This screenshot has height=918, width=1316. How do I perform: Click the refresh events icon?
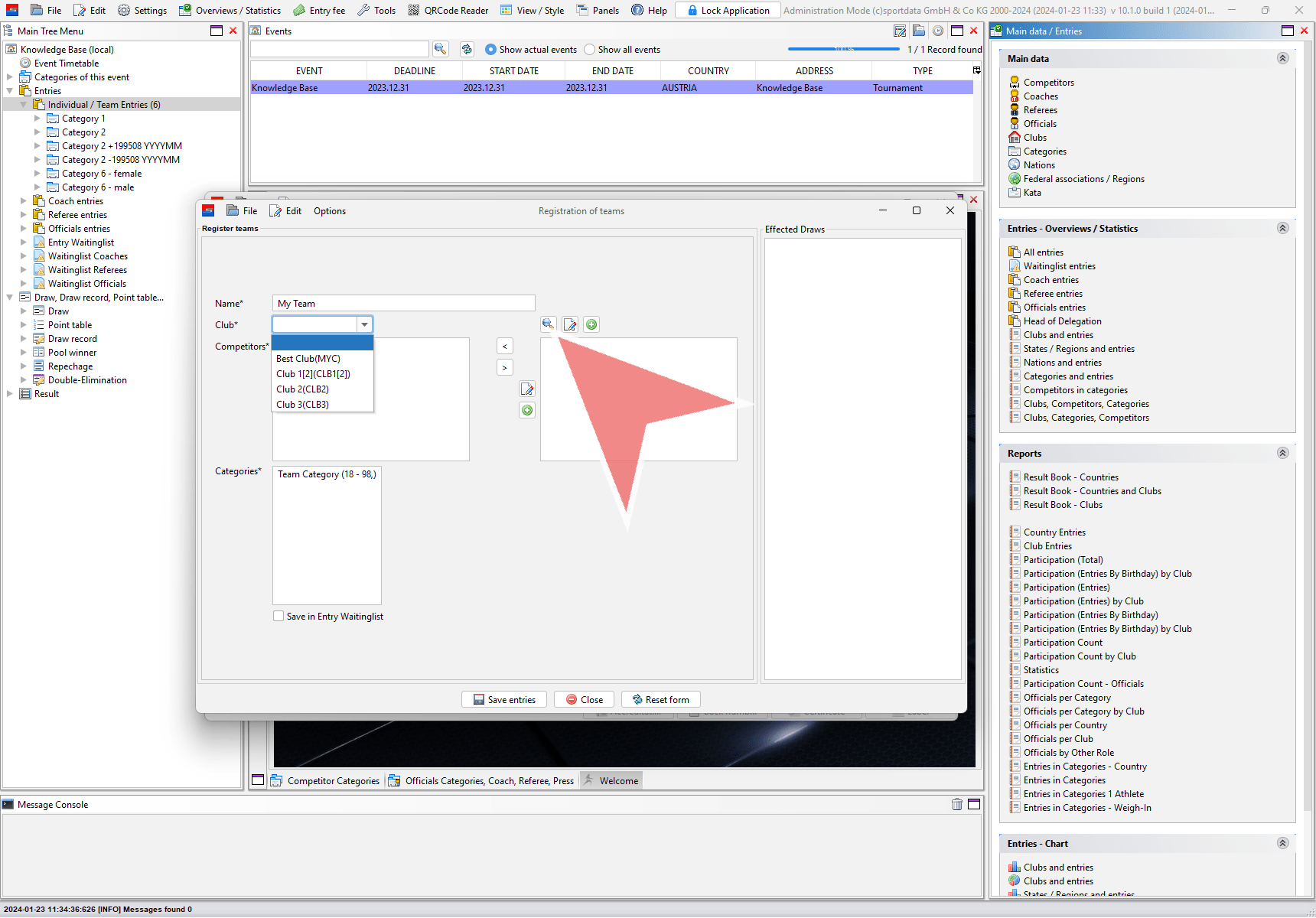pos(467,49)
